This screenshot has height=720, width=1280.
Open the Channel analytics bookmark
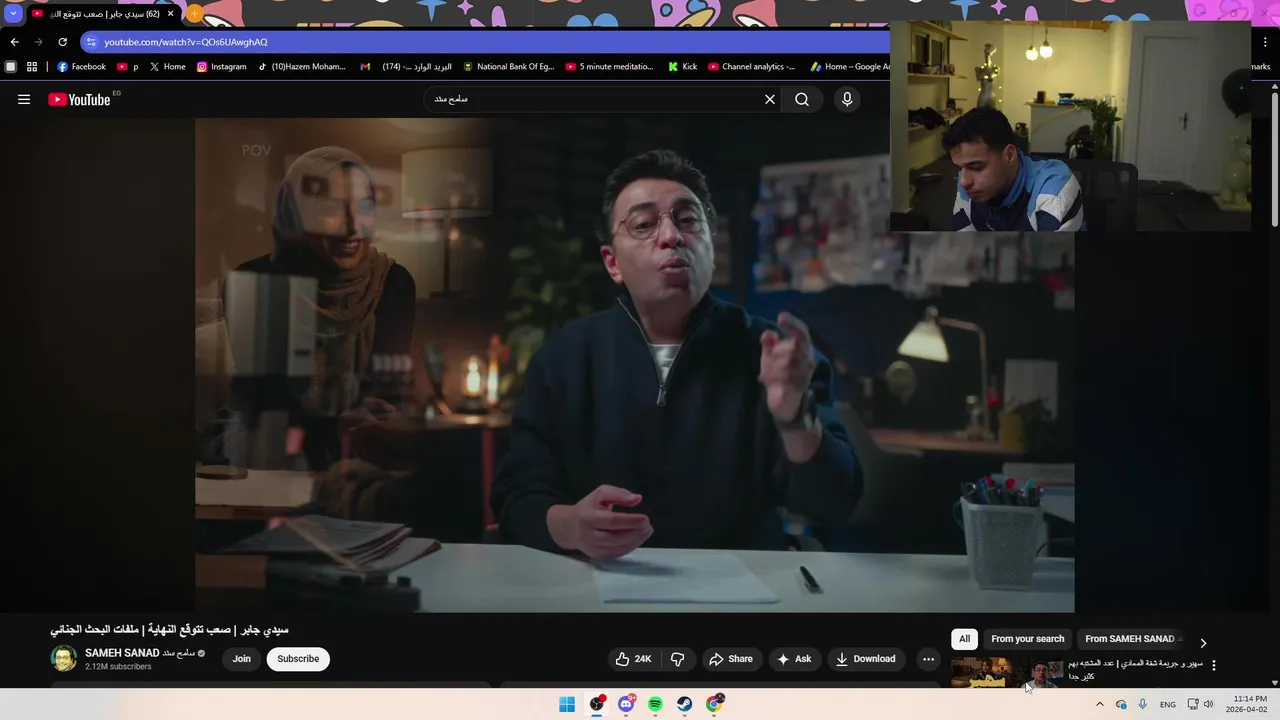(752, 67)
